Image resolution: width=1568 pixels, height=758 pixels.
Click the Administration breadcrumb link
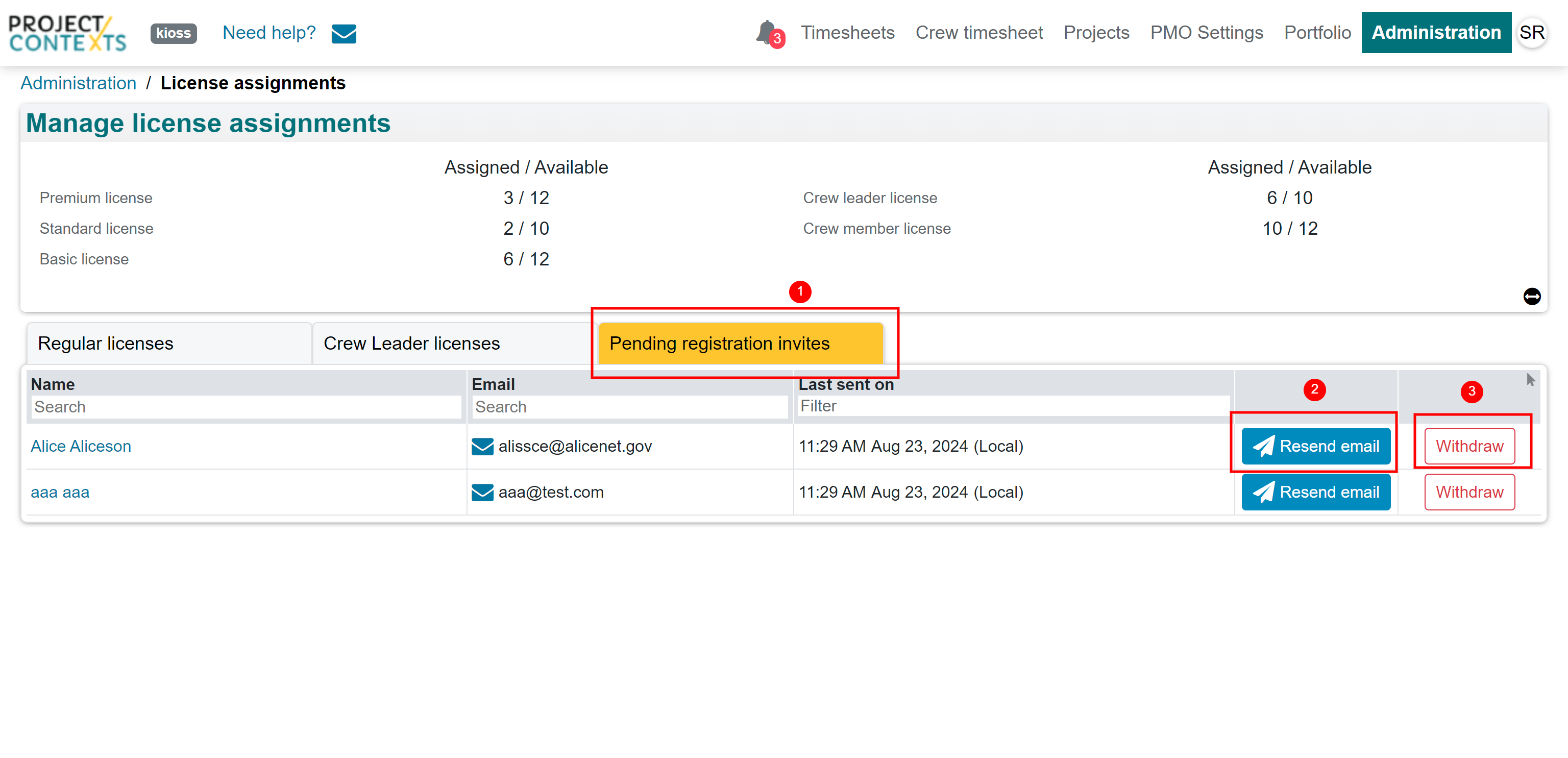coord(79,83)
